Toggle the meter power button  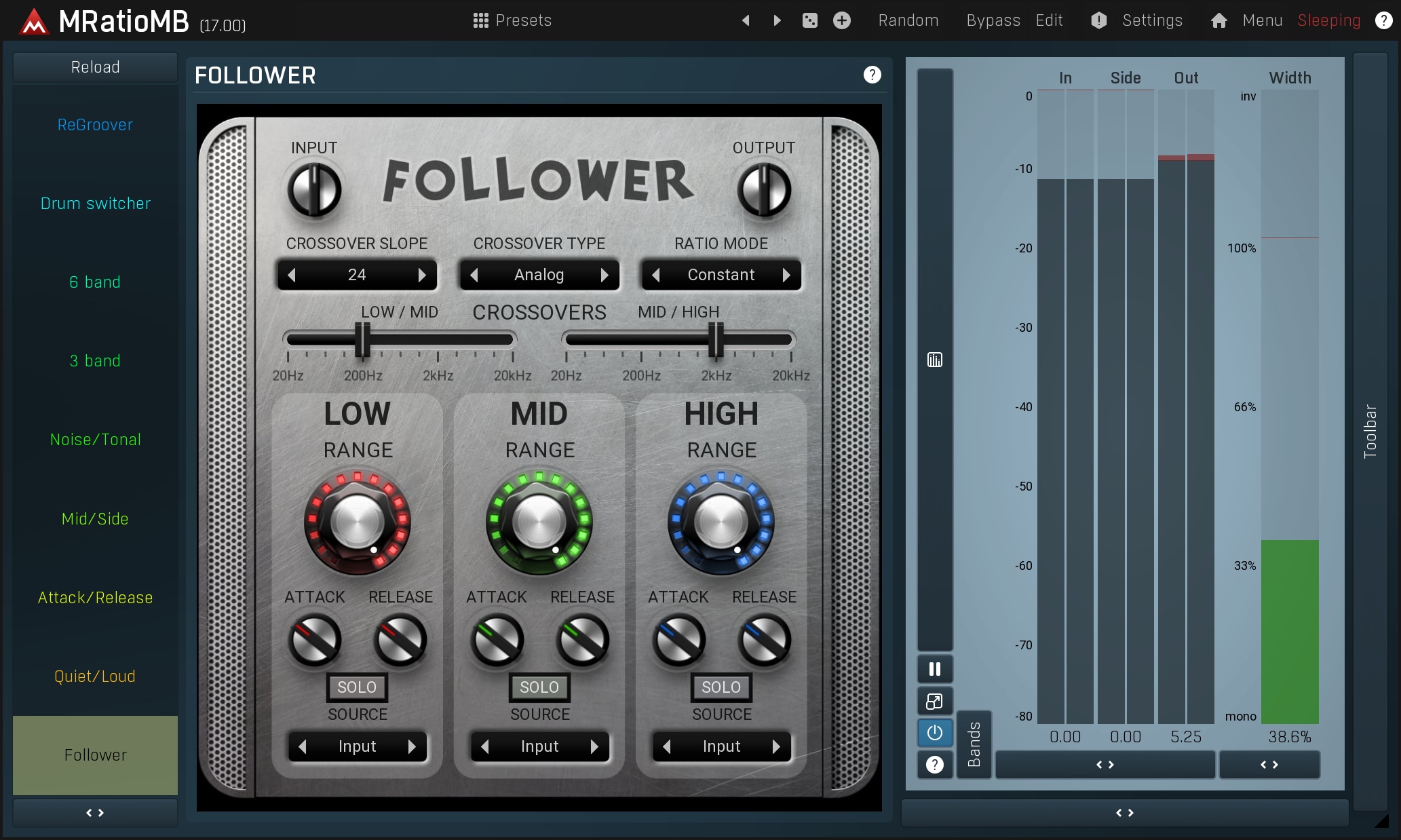click(935, 733)
